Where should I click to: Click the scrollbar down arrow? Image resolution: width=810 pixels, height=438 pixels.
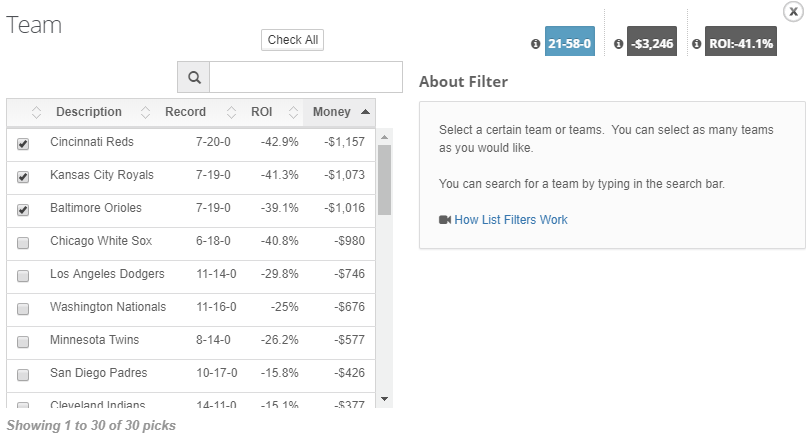pos(384,399)
